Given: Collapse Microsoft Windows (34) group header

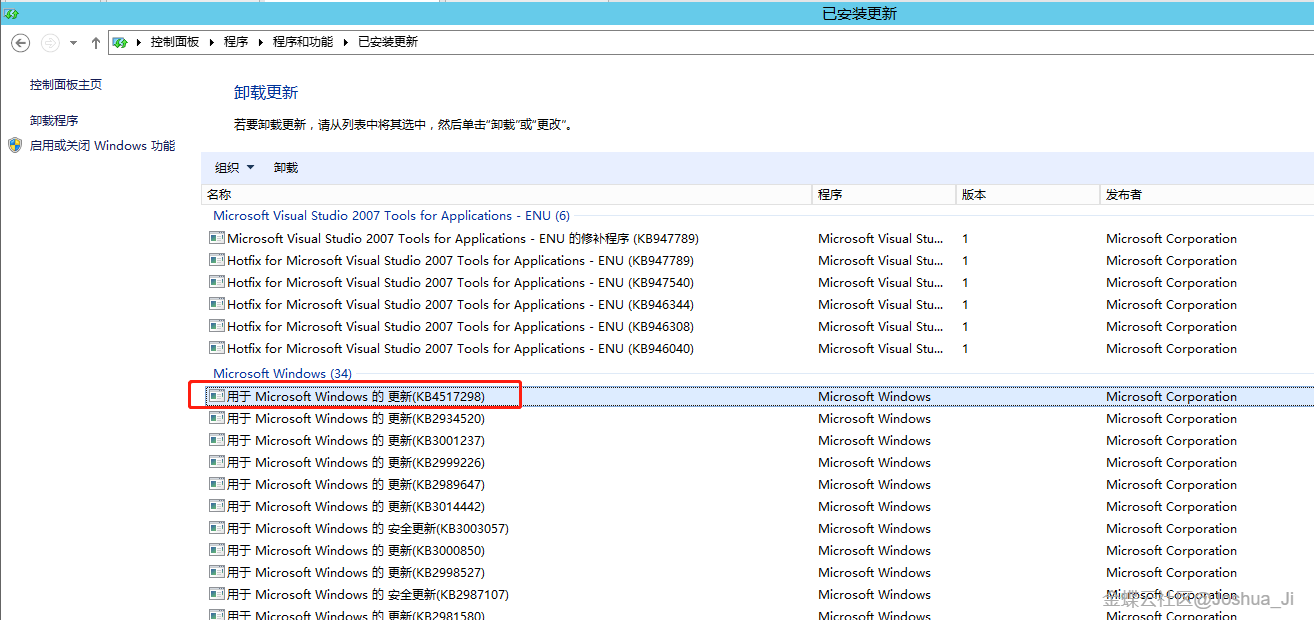Looking at the screenshot, I should pos(282,374).
